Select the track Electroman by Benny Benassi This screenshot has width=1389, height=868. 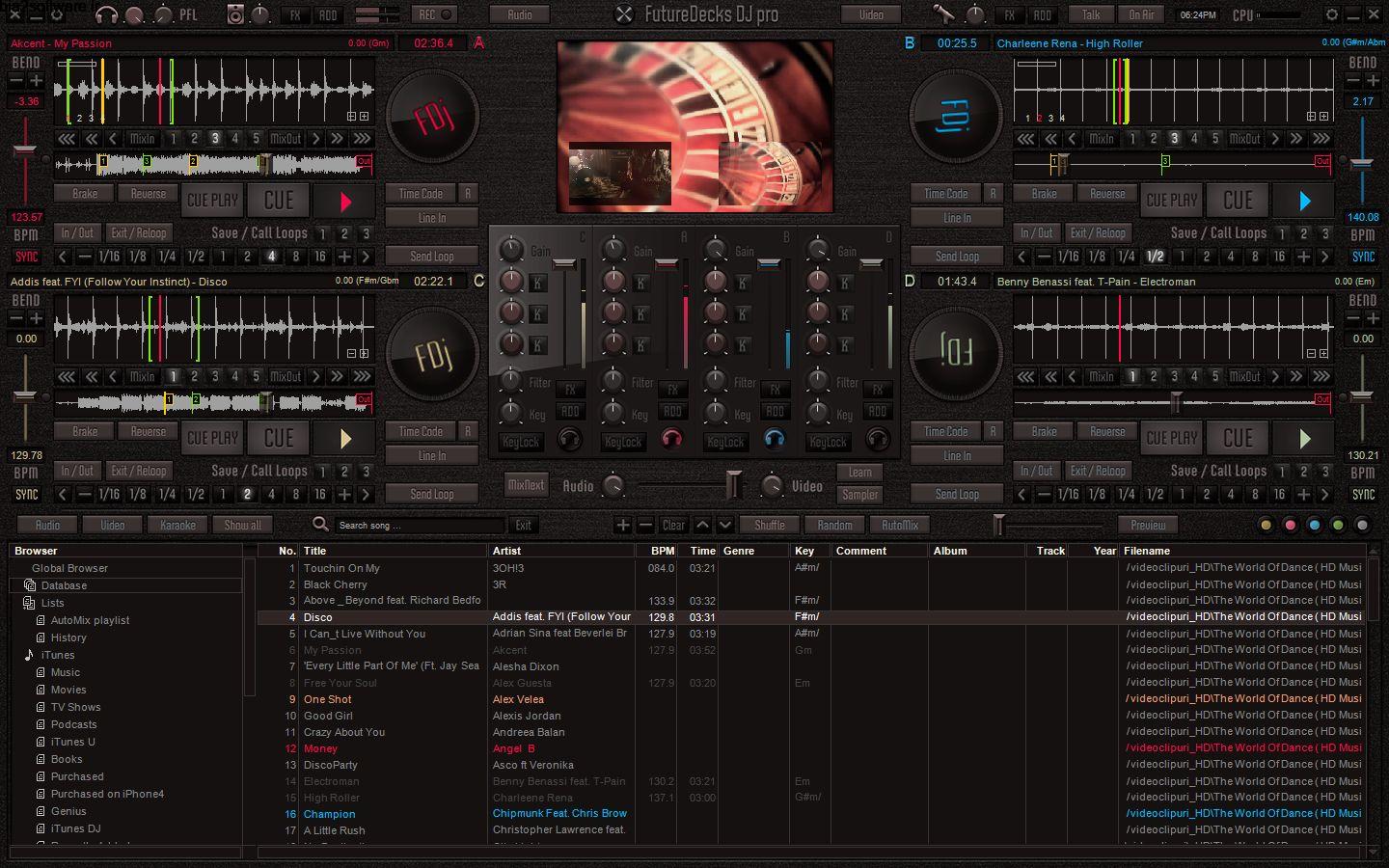coord(331,781)
